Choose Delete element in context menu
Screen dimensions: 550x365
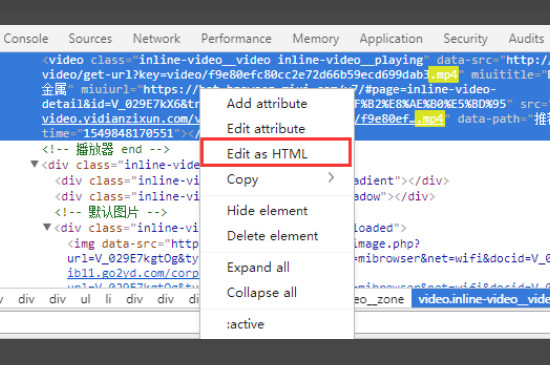point(277,236)
